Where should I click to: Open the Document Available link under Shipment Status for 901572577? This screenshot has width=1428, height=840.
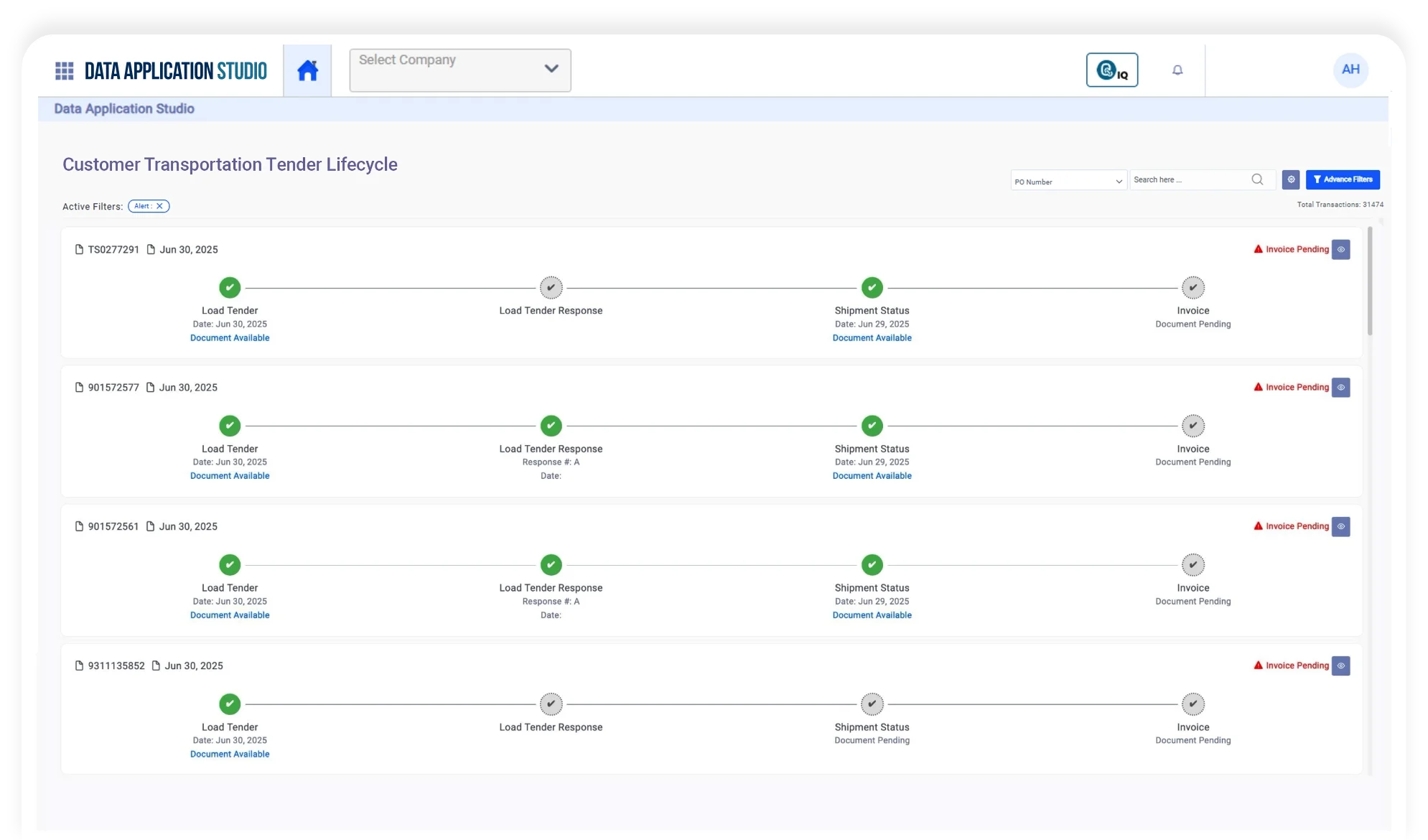872,476
